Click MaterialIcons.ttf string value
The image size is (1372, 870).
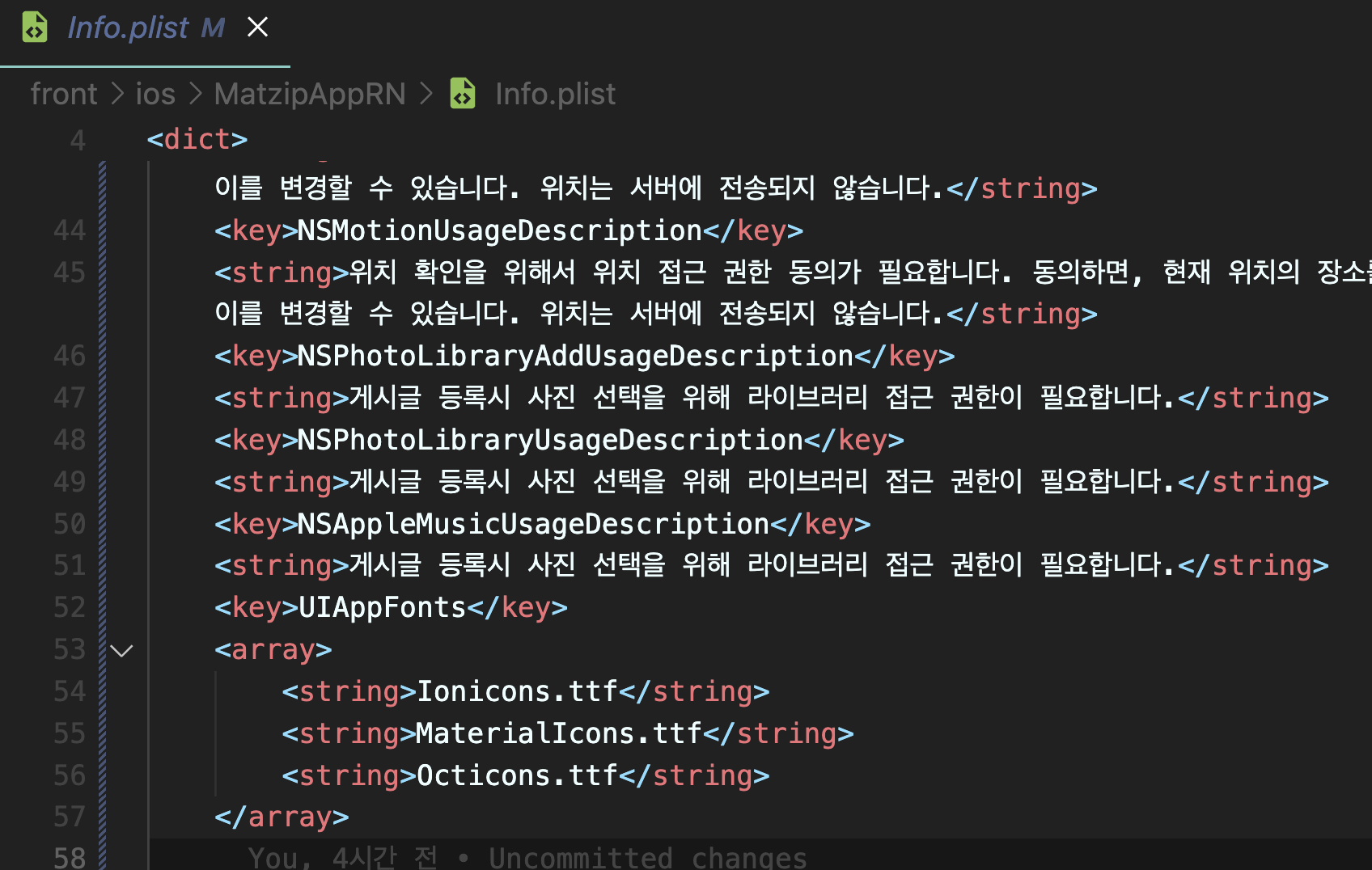click(559, 733)
